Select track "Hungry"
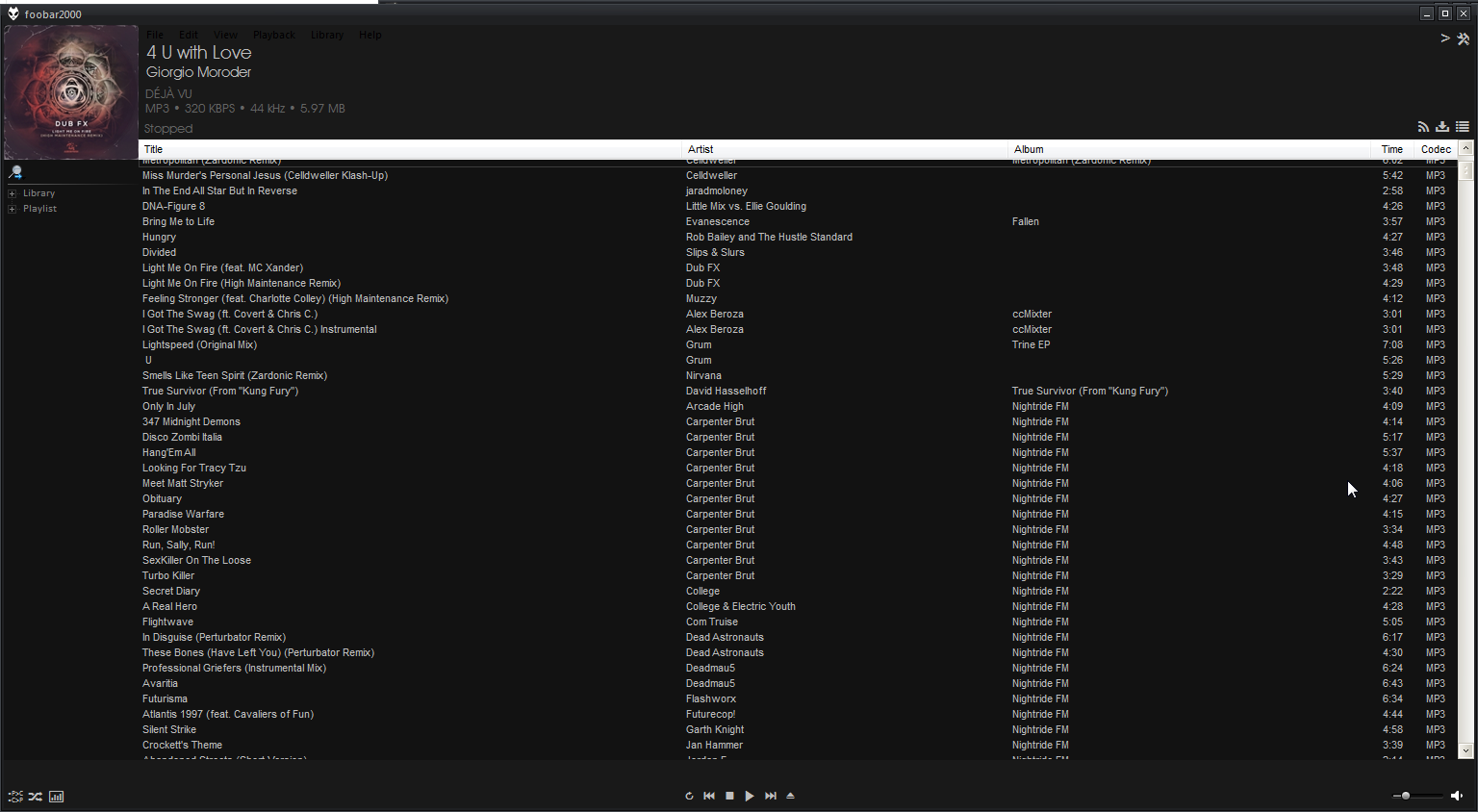Viewport: 1478px width, 812px height. (159, 237)
